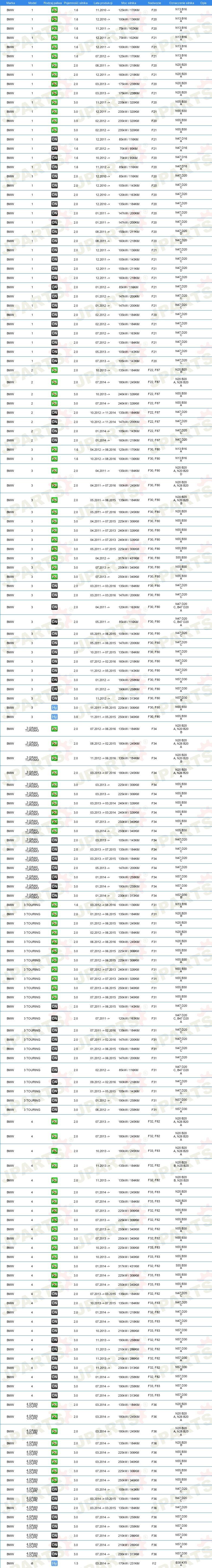Screen dimensions: 212x1568
Task: Click the Model column header
Action: [32, 3]
